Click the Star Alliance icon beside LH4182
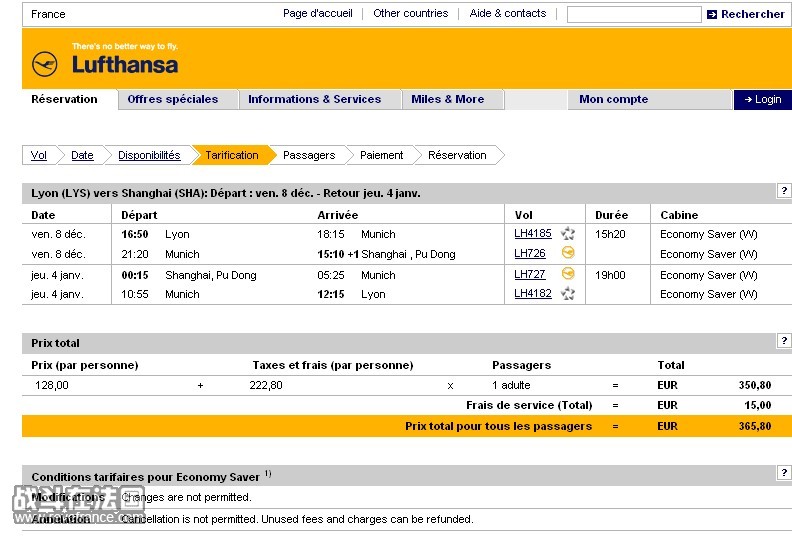This screenshot has height=537, width=792. 568,294
